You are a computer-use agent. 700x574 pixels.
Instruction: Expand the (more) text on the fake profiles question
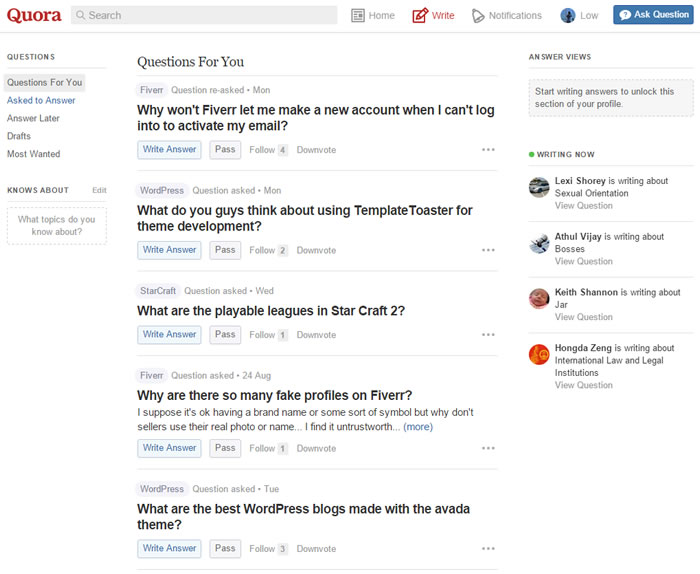pos(418,427)
